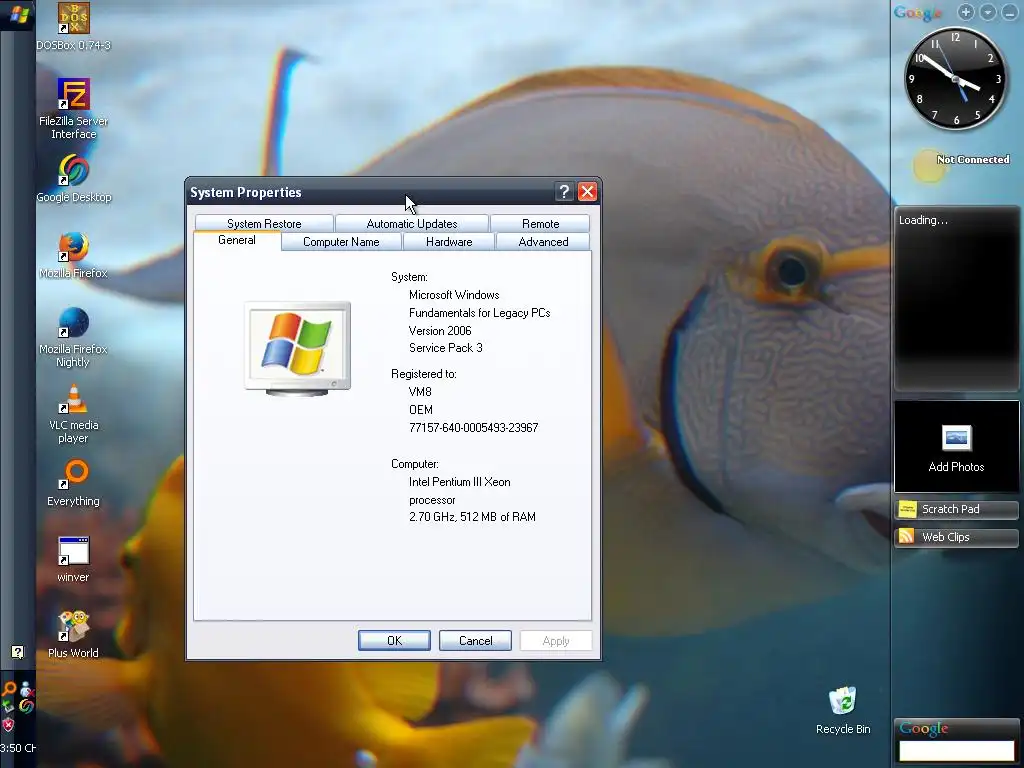Click the Add gadgets plus button in sidebar
The height and width of the screenshot is (768, 1024).
coord(966,12)
